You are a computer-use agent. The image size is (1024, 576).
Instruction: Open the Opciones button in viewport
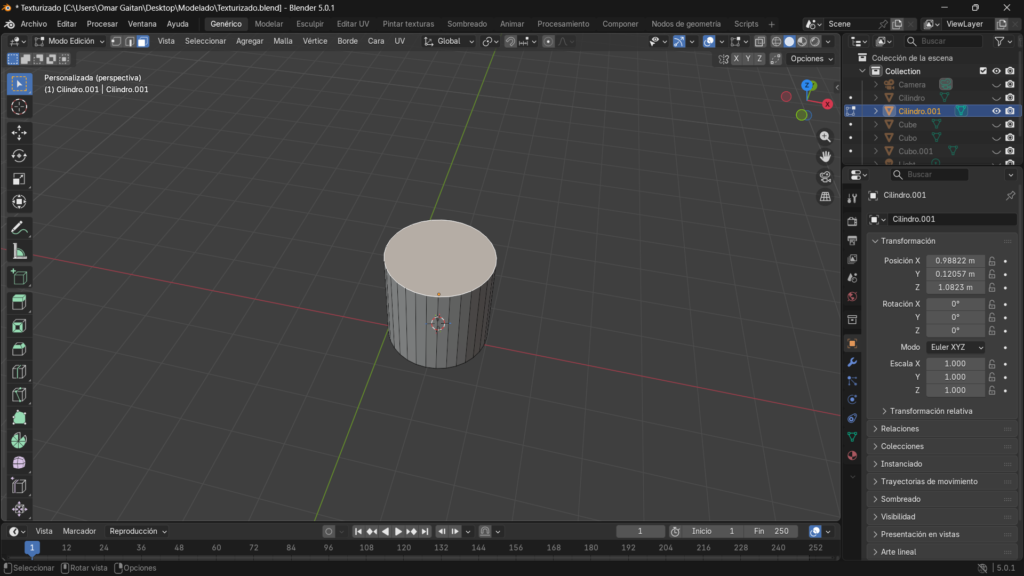pos(810,59)
